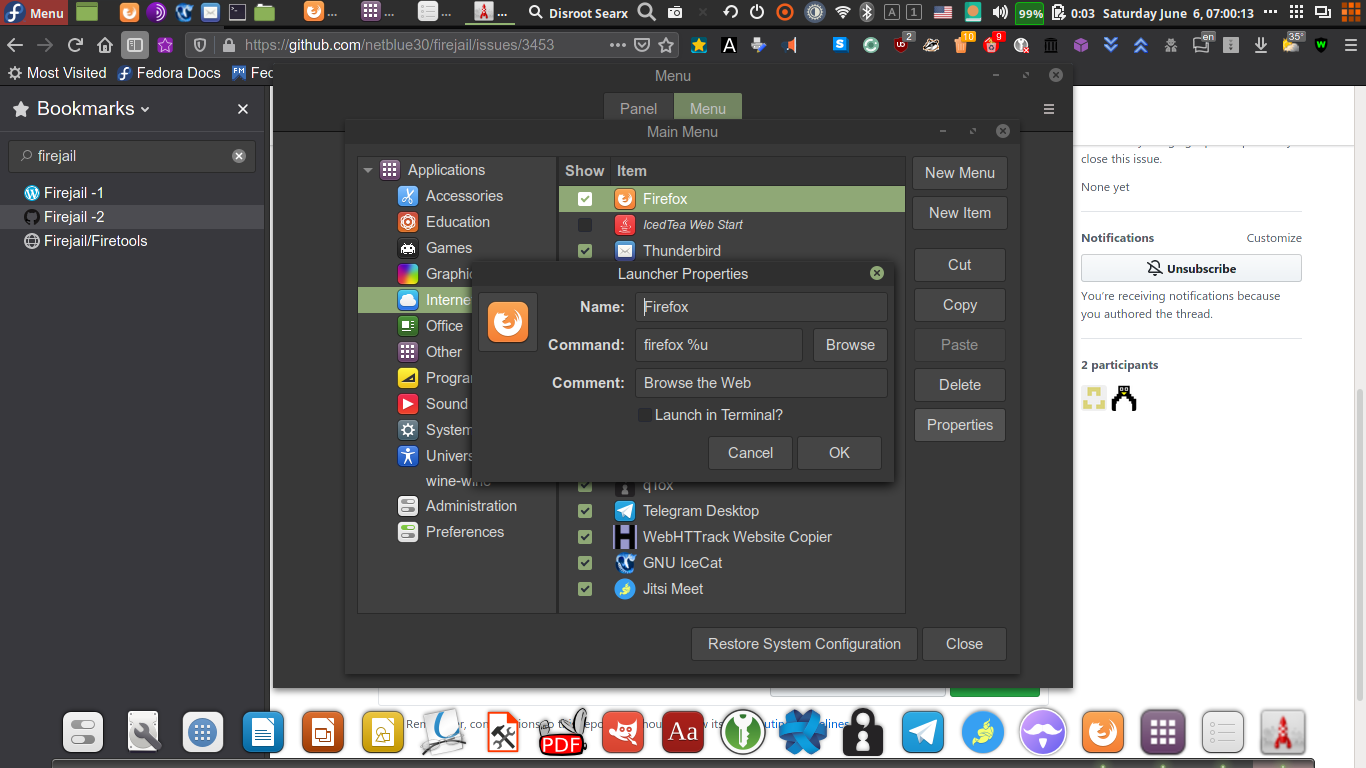
Task: Open the Fedora Menu in top panel
Action: (x=34, y=13)
